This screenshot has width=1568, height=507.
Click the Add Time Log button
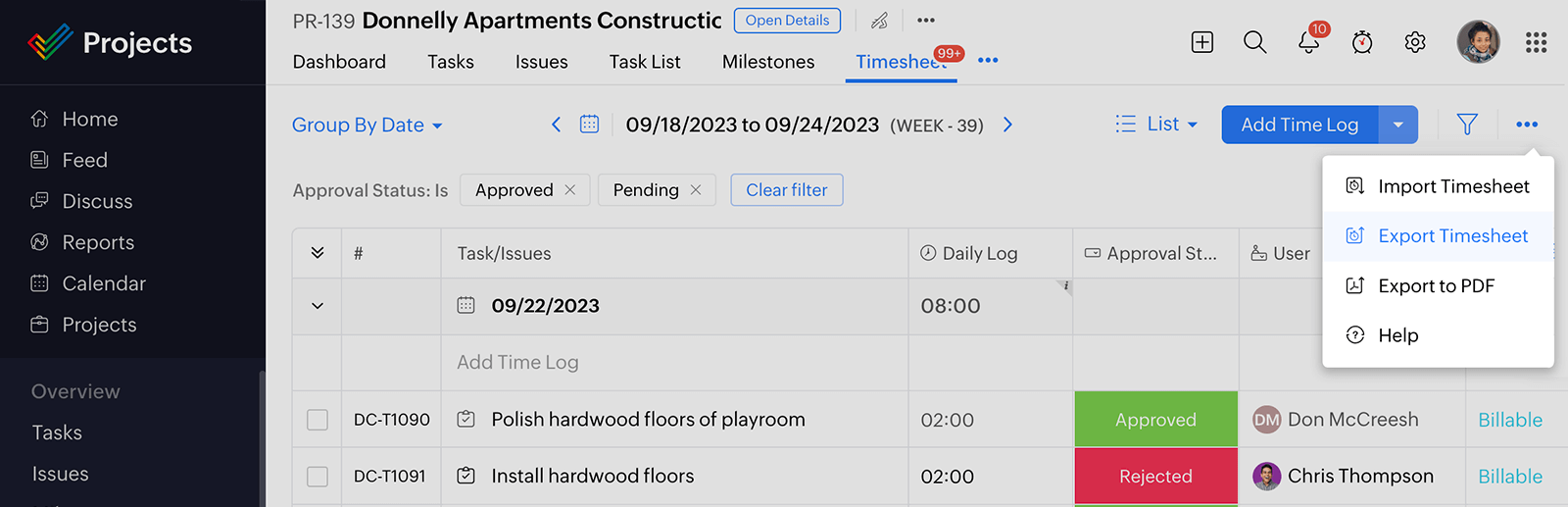1299,125
